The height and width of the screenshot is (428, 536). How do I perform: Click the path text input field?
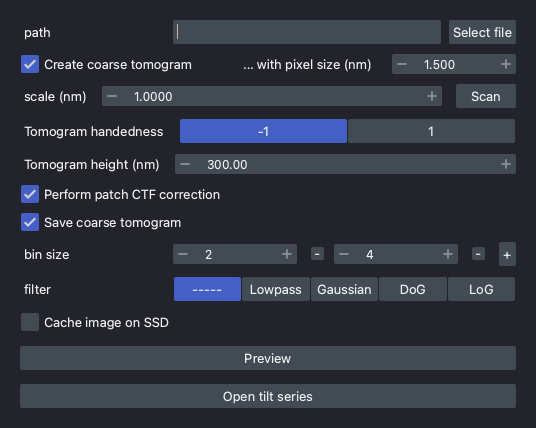[x=307, y=32]
